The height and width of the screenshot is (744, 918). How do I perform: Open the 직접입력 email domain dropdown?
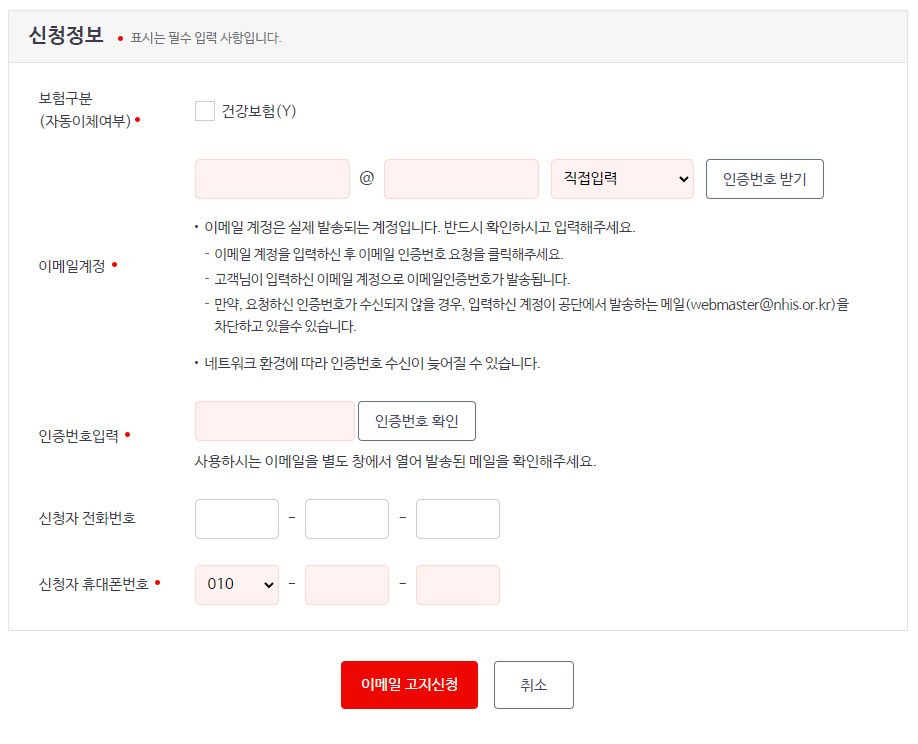point(622,178)
